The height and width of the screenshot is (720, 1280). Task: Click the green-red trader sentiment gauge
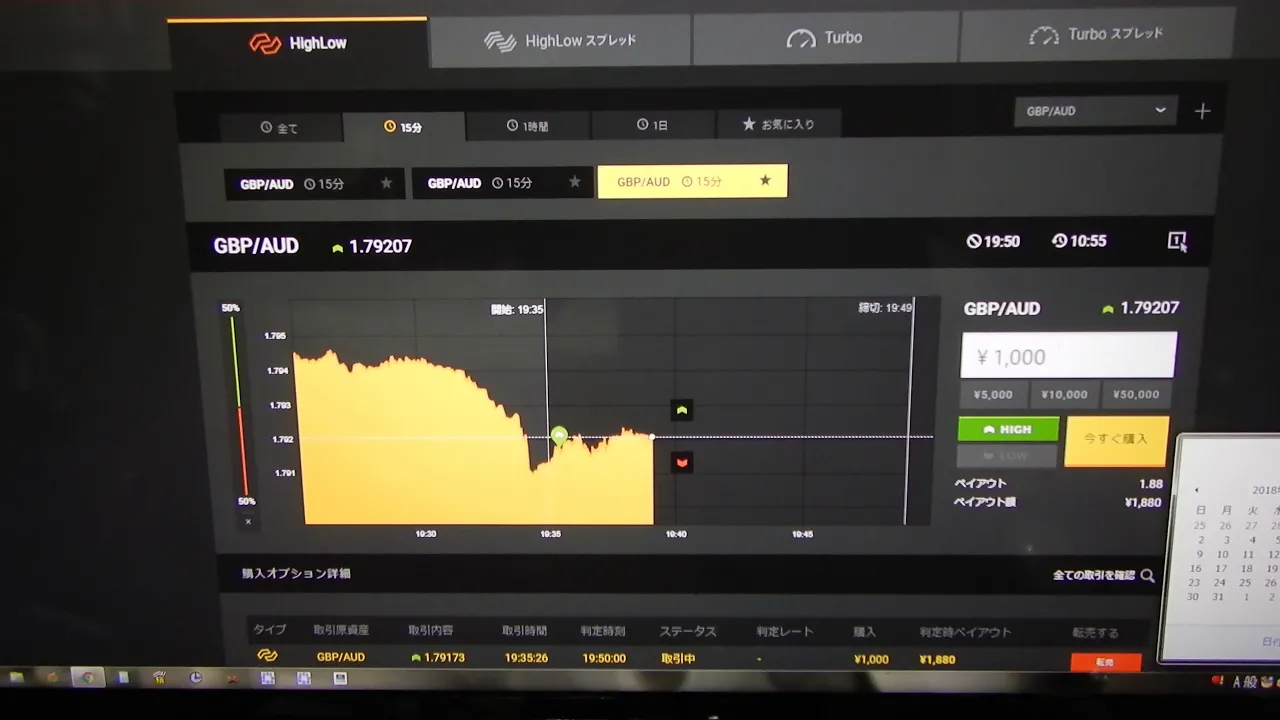(238, 405)
